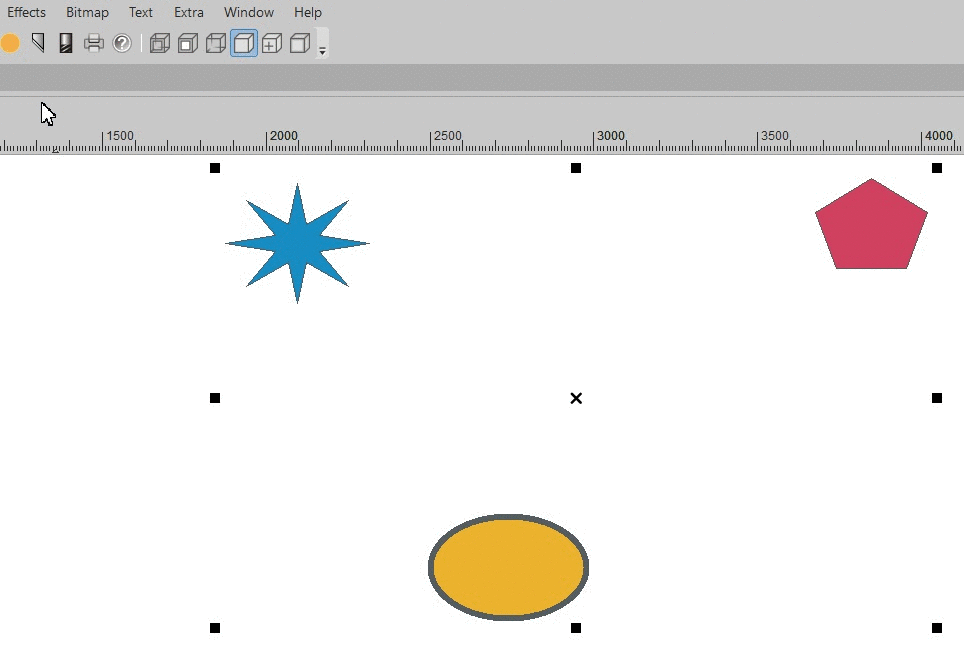The width and height of the screenshot is (964, 650).
Task: Click the 2500 mark on horizontal ruler
Action: (448, 135)
